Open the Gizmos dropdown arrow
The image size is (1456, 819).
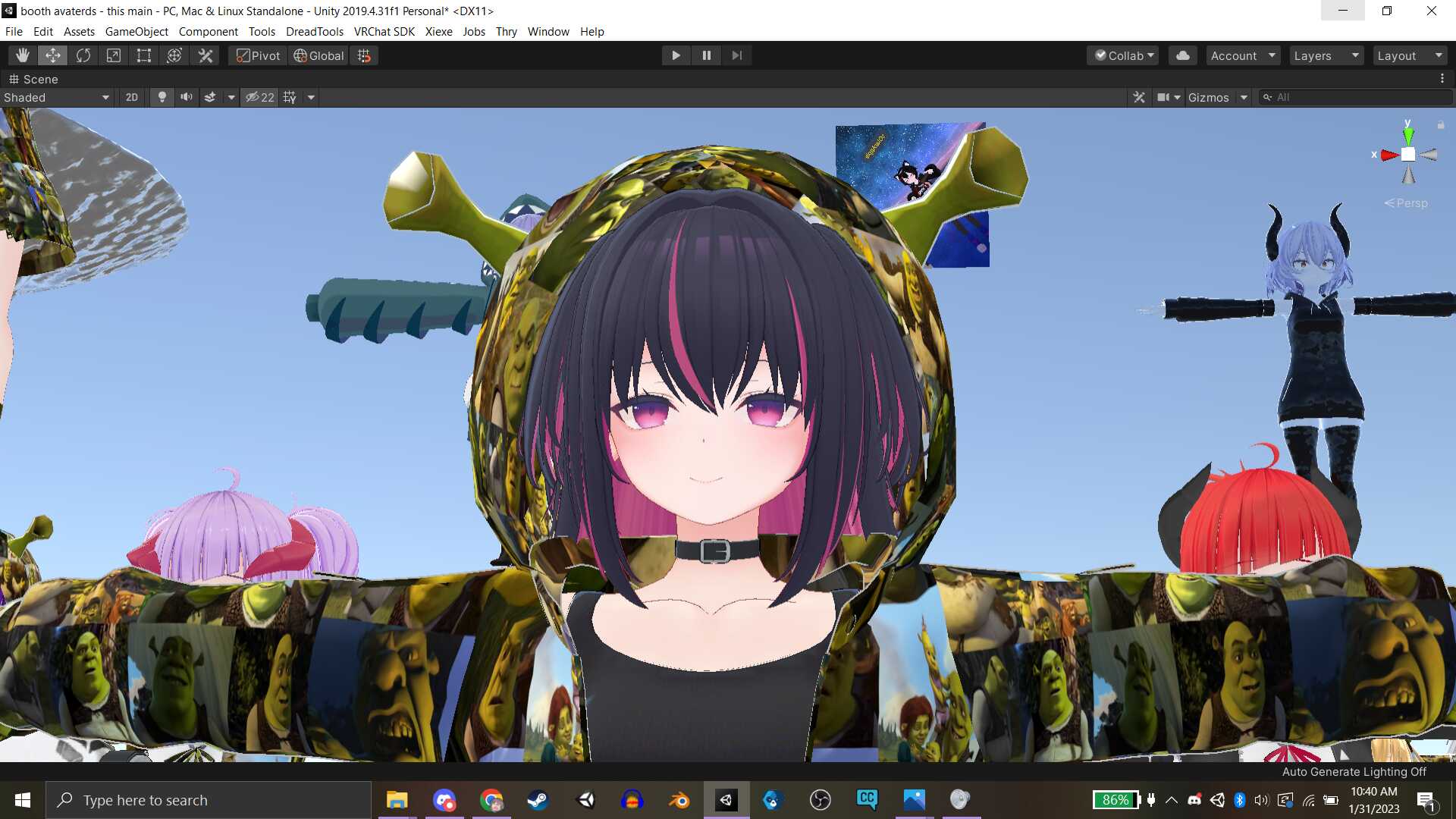pyautogui.click(x=1244, y=97)
